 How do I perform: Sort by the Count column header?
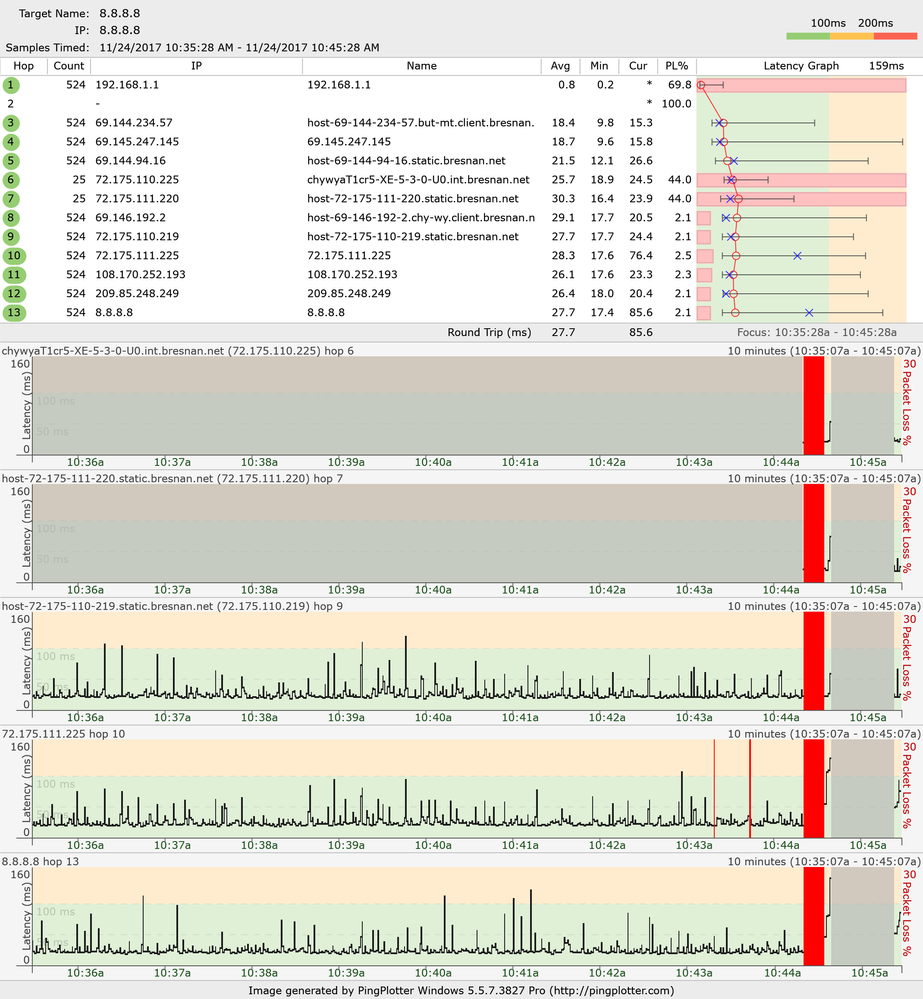click(69, 66)
